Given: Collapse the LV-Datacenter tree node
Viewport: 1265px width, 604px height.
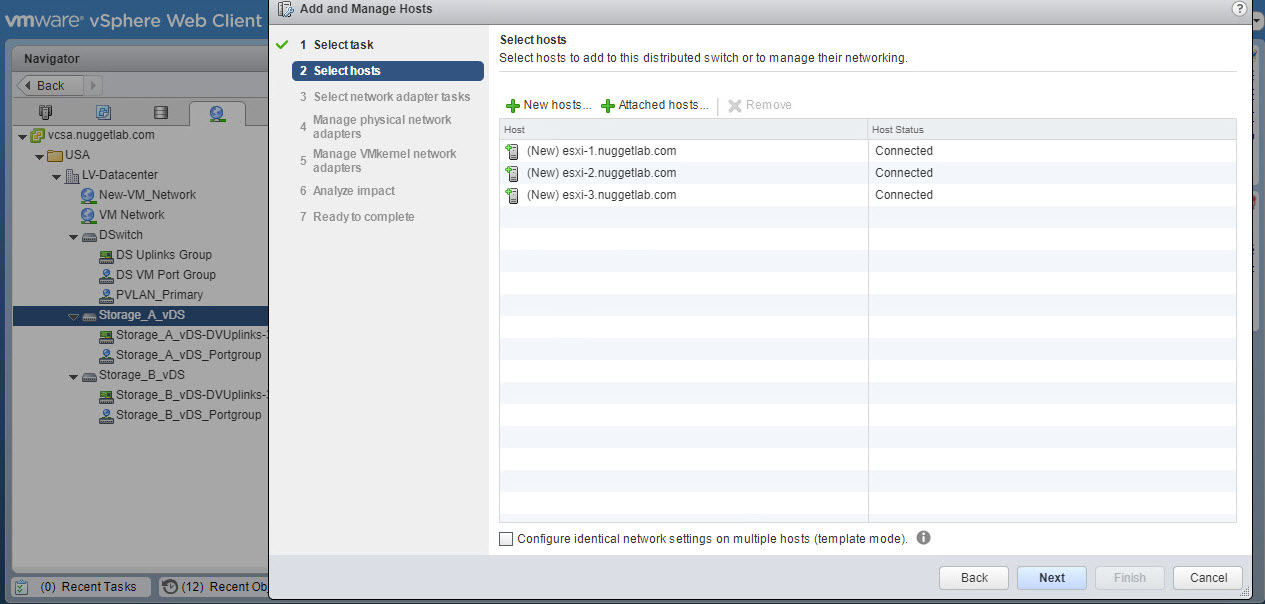Looking at the screenshot, I should point(57,176).
